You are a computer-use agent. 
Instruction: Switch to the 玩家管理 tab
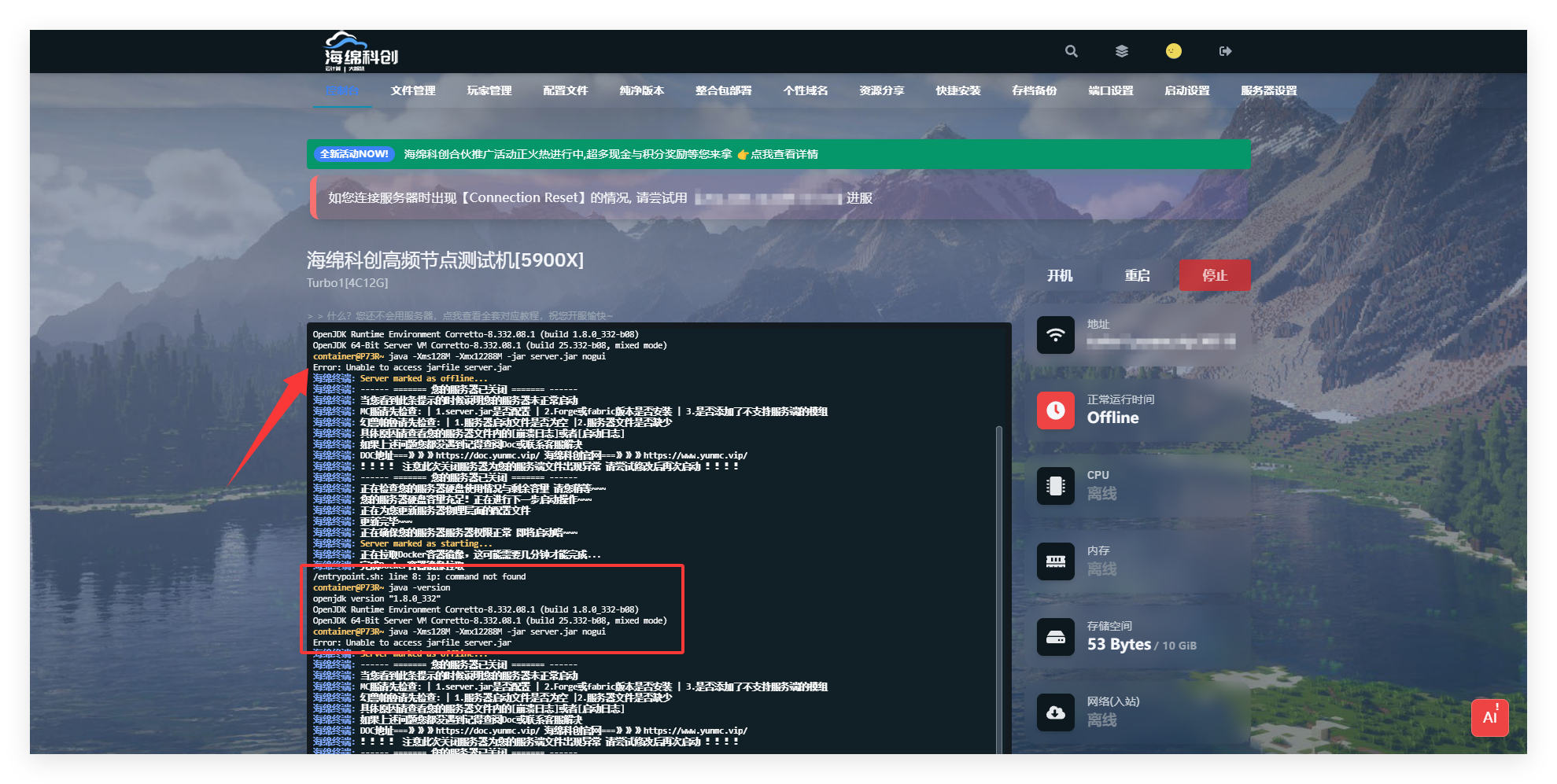pos(489,90)
